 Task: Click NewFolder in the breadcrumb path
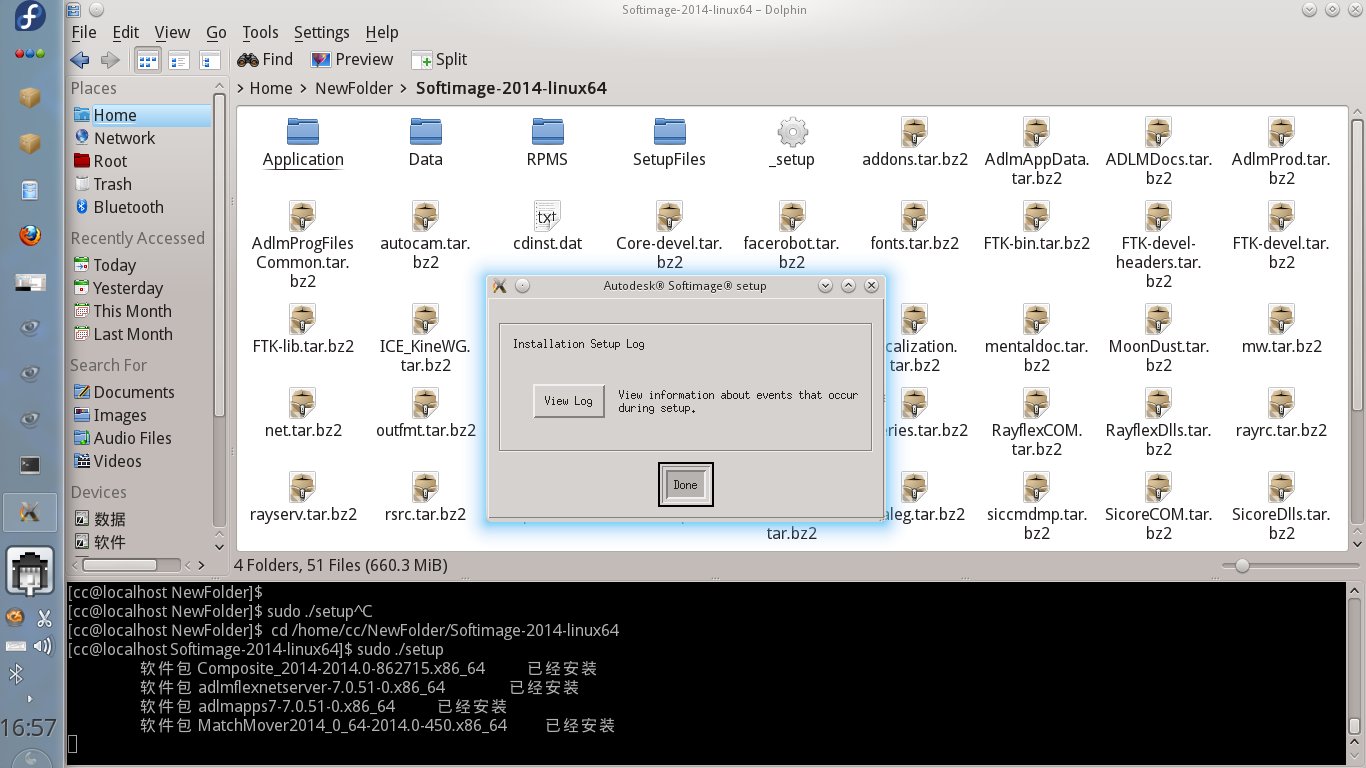pyautogui.click(x=354, y=88)
